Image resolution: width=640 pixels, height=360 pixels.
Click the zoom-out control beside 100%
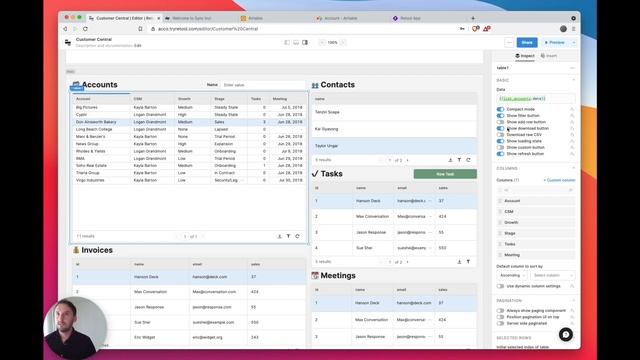pyautogui.click(x=322, y=42)
